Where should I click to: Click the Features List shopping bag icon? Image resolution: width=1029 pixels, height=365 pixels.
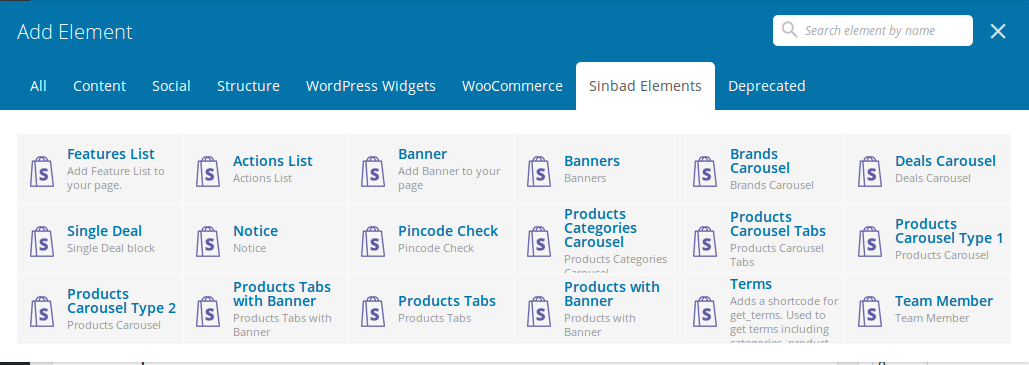point(41,171)
